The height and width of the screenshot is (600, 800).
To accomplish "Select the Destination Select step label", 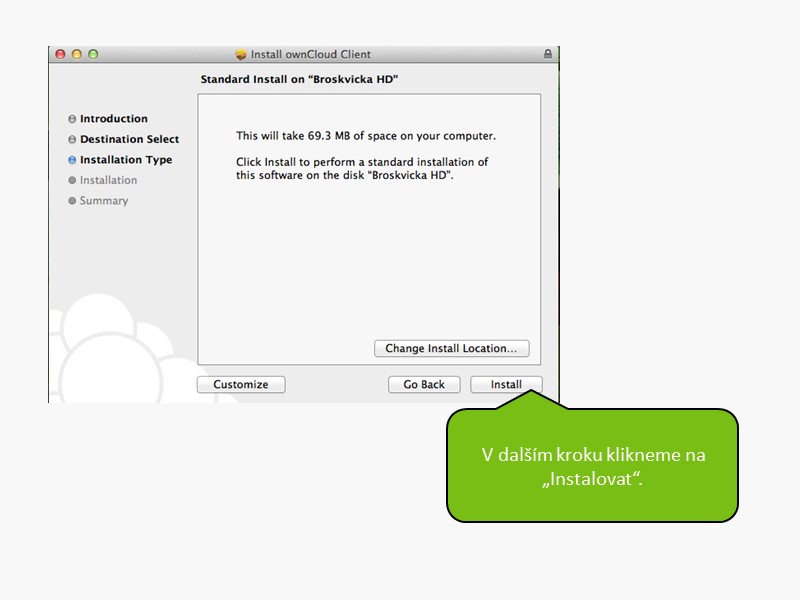I will click(129, 139).
